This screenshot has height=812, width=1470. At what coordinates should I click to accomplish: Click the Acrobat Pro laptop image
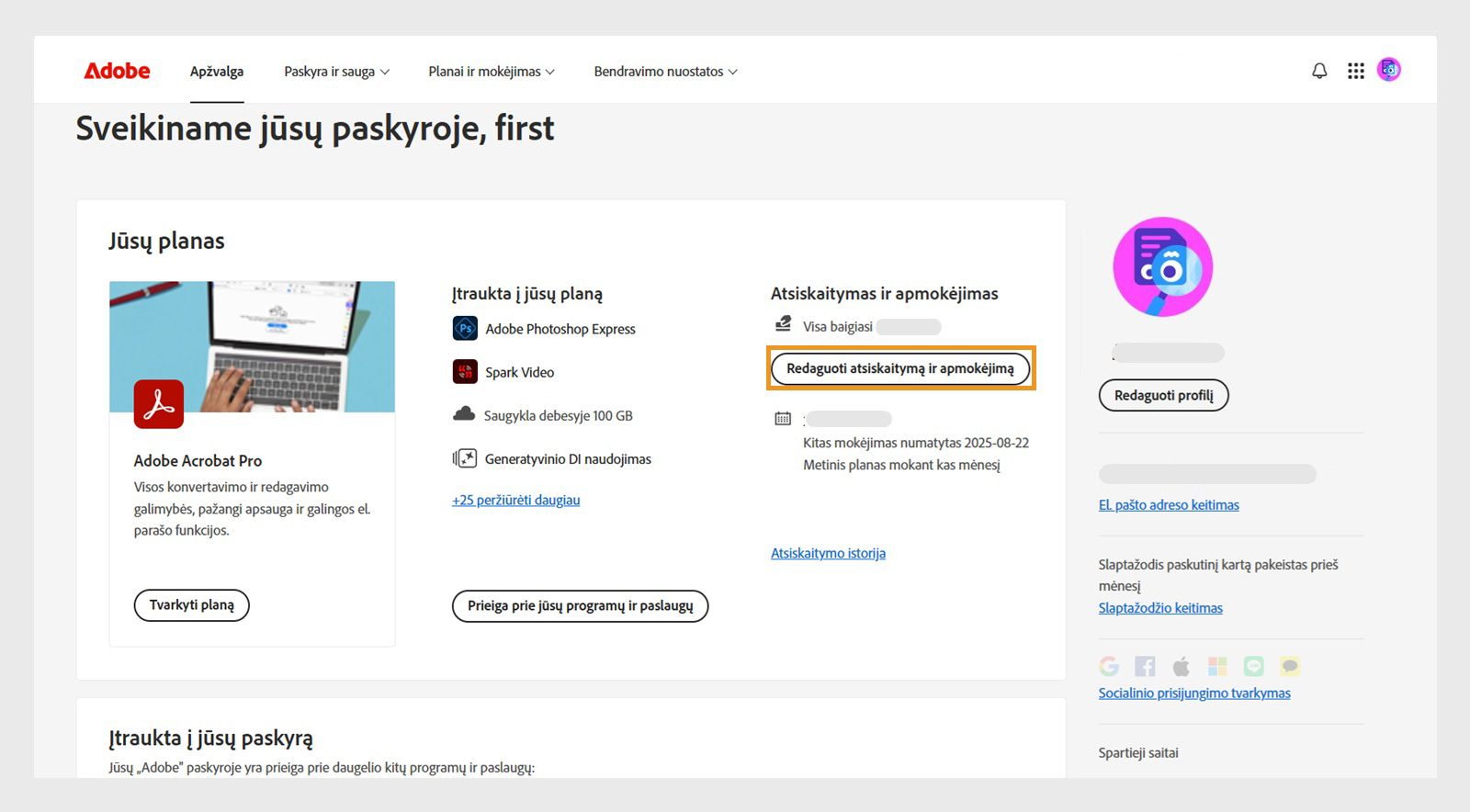click(x=252, y=346)
